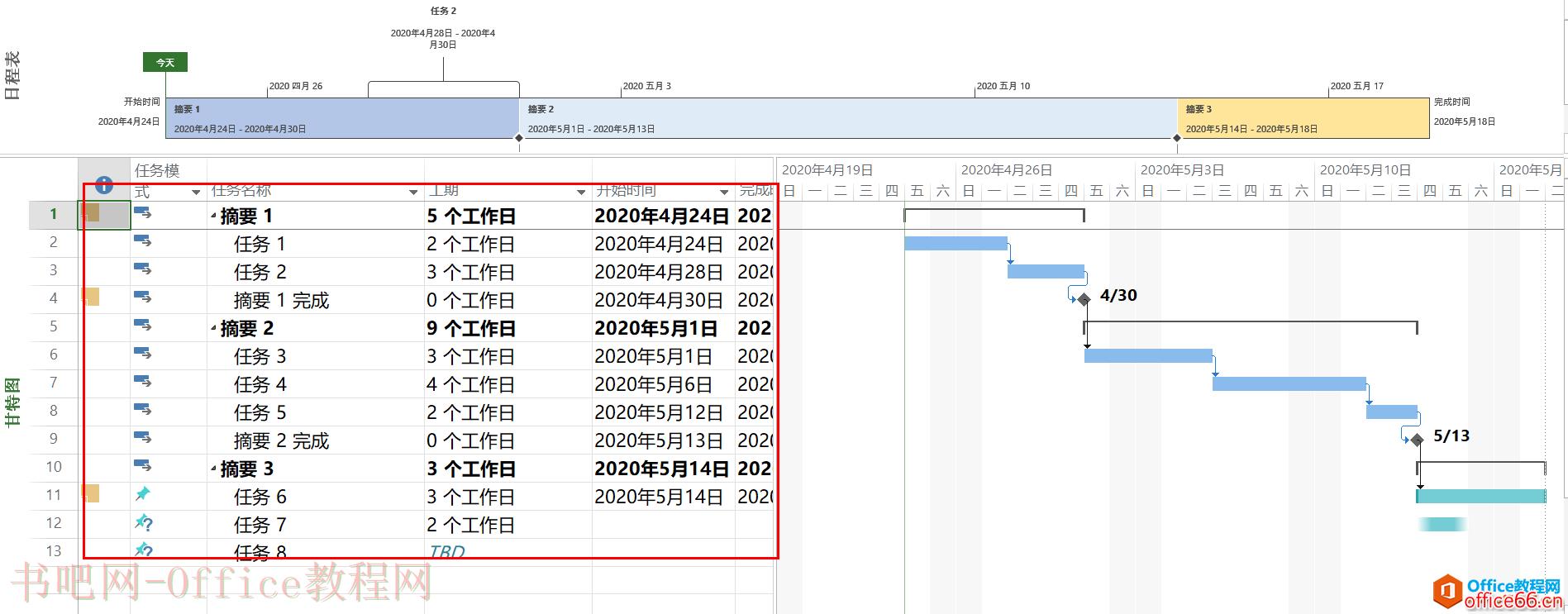Click task mode icon in 摘要 2 完成 row
The height and width of the screenshot is (614, 1568).
pos(143,438)
